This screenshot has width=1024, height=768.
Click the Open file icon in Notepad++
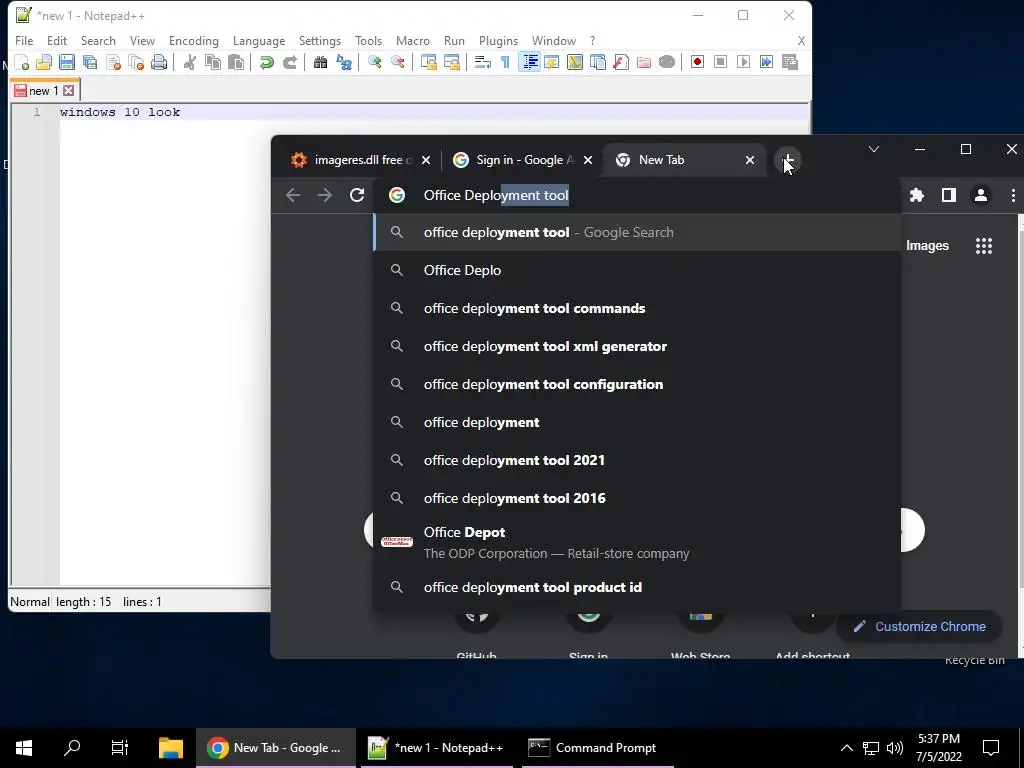tap(44, 62)
